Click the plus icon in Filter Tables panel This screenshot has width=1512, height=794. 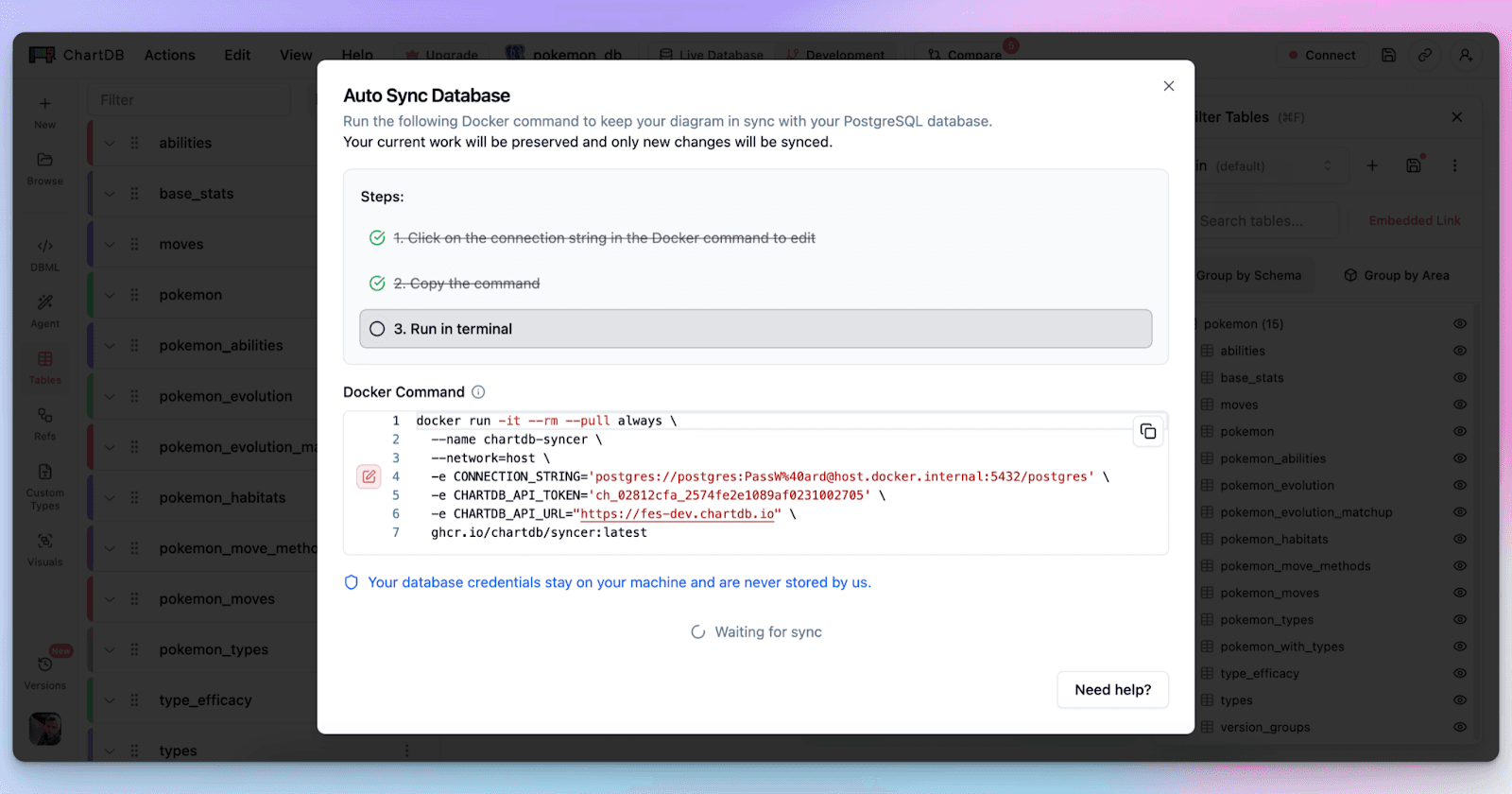pyautogui.click(x=1372, y=165)
